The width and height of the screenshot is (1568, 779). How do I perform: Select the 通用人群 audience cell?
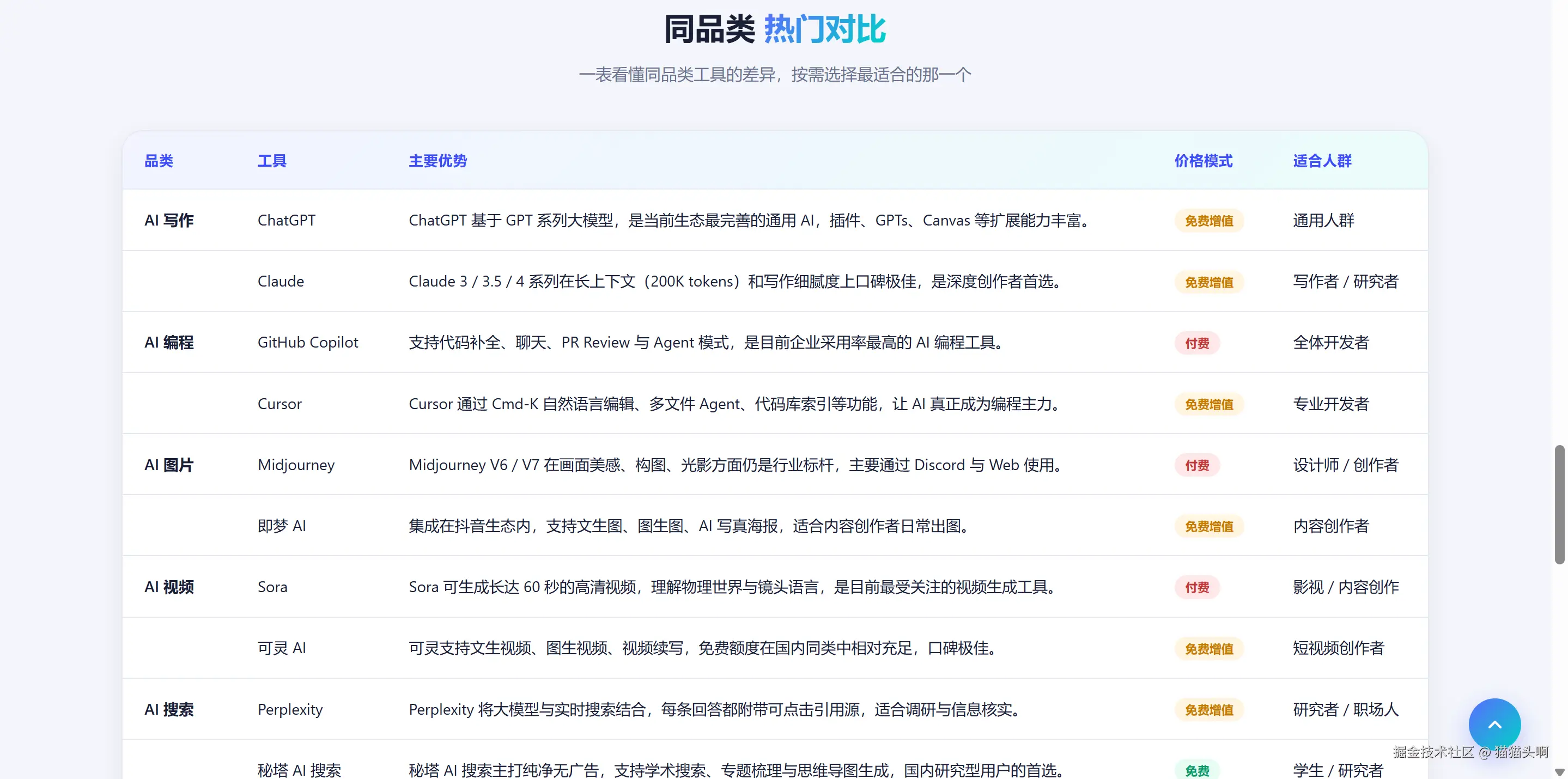coord(1323,220)
